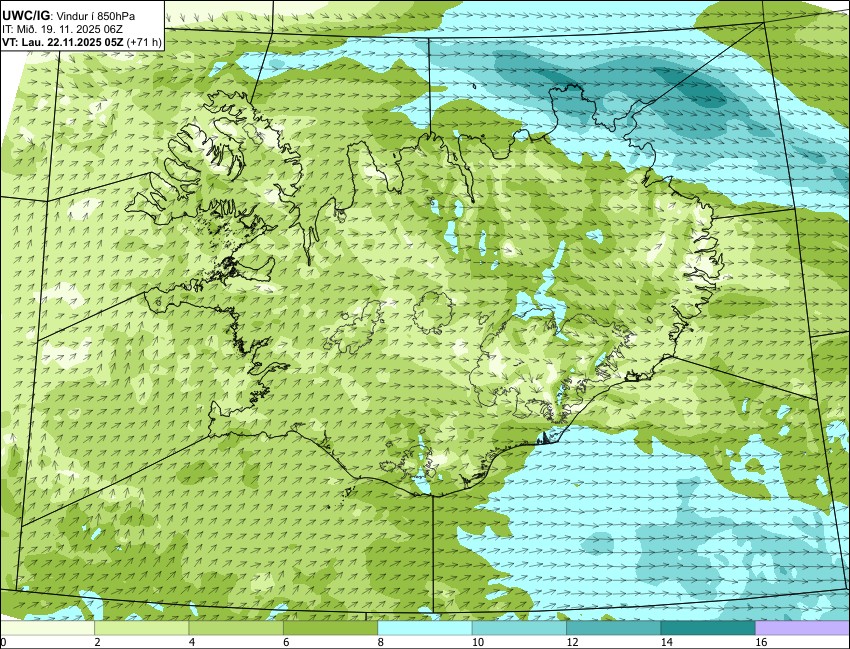The image size is (850, 649).
Task: Click the 12–14 darker teal legend swatch
Action: pos(613,628)
